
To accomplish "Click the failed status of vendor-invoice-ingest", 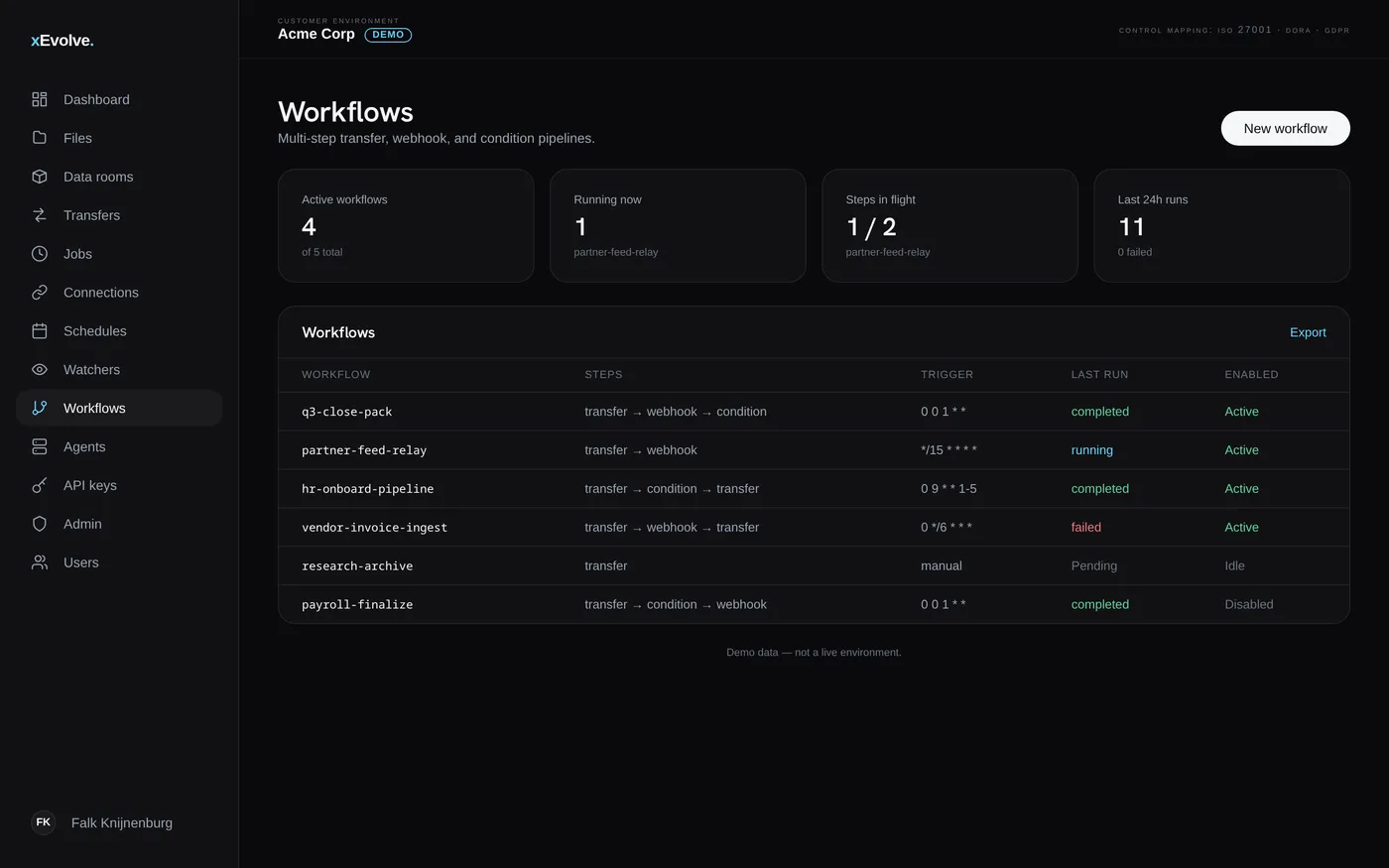I will coord(1085,528).
